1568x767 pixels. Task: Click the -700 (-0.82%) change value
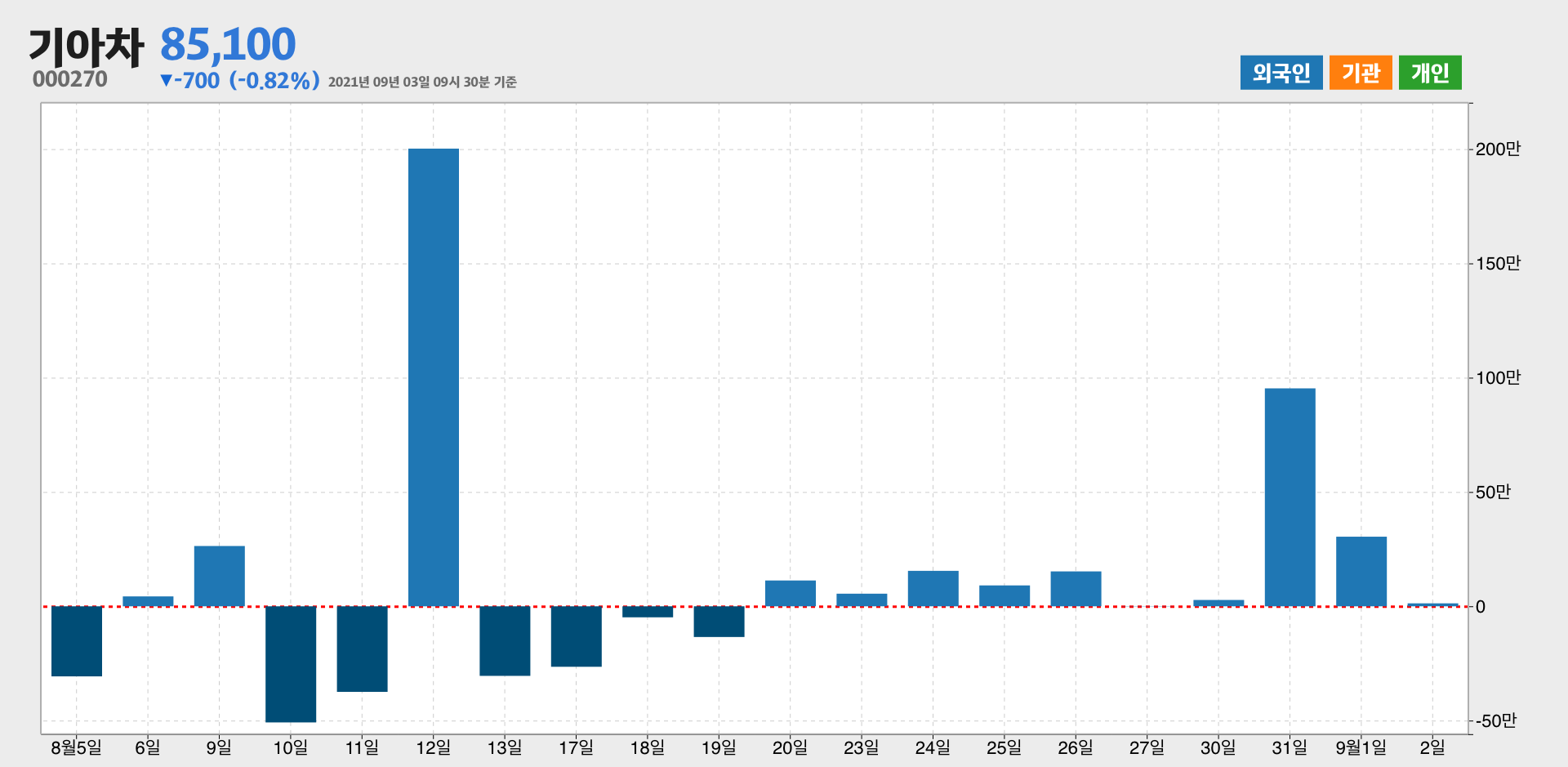240,80
